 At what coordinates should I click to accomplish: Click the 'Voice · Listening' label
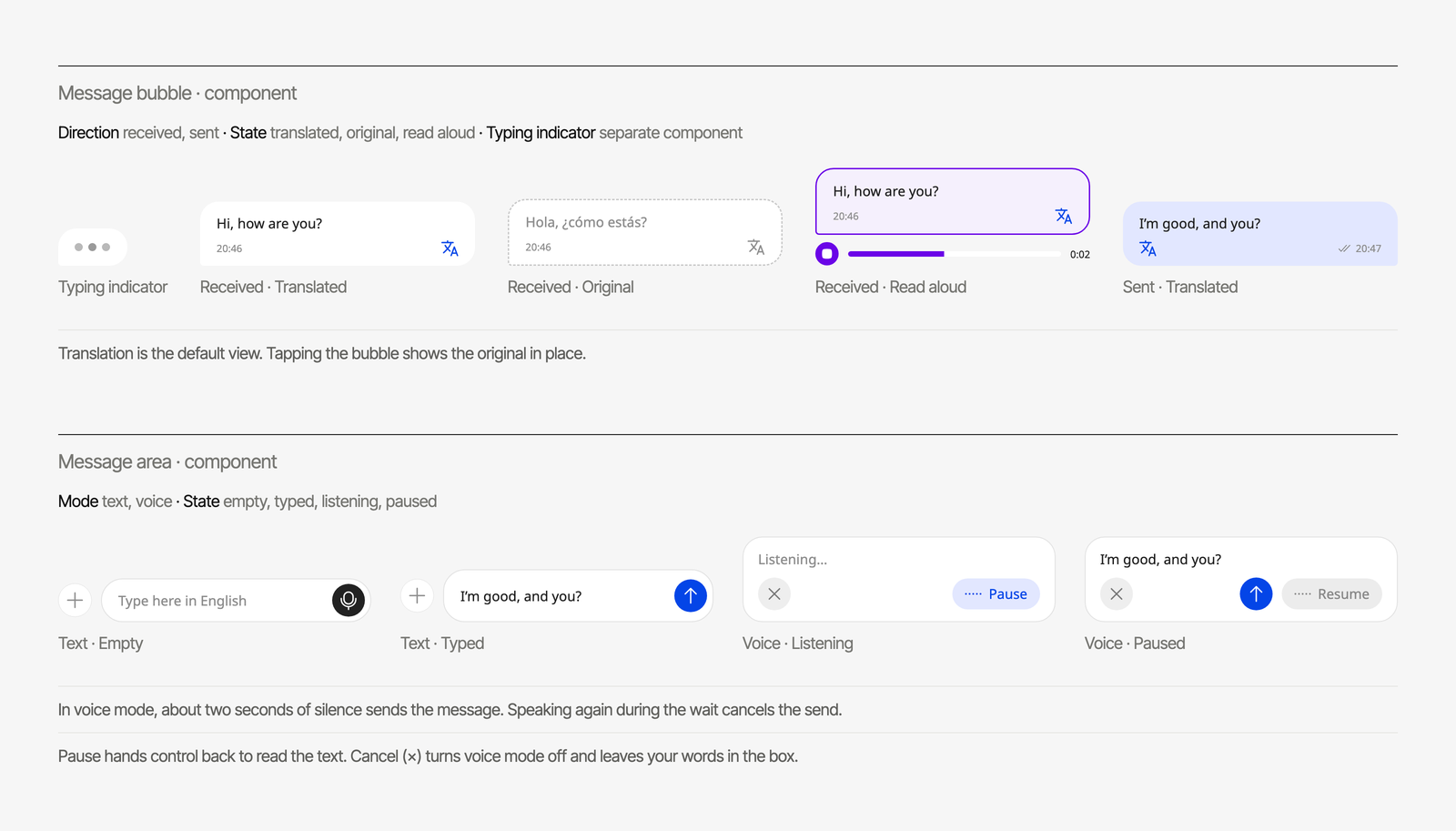798,644
